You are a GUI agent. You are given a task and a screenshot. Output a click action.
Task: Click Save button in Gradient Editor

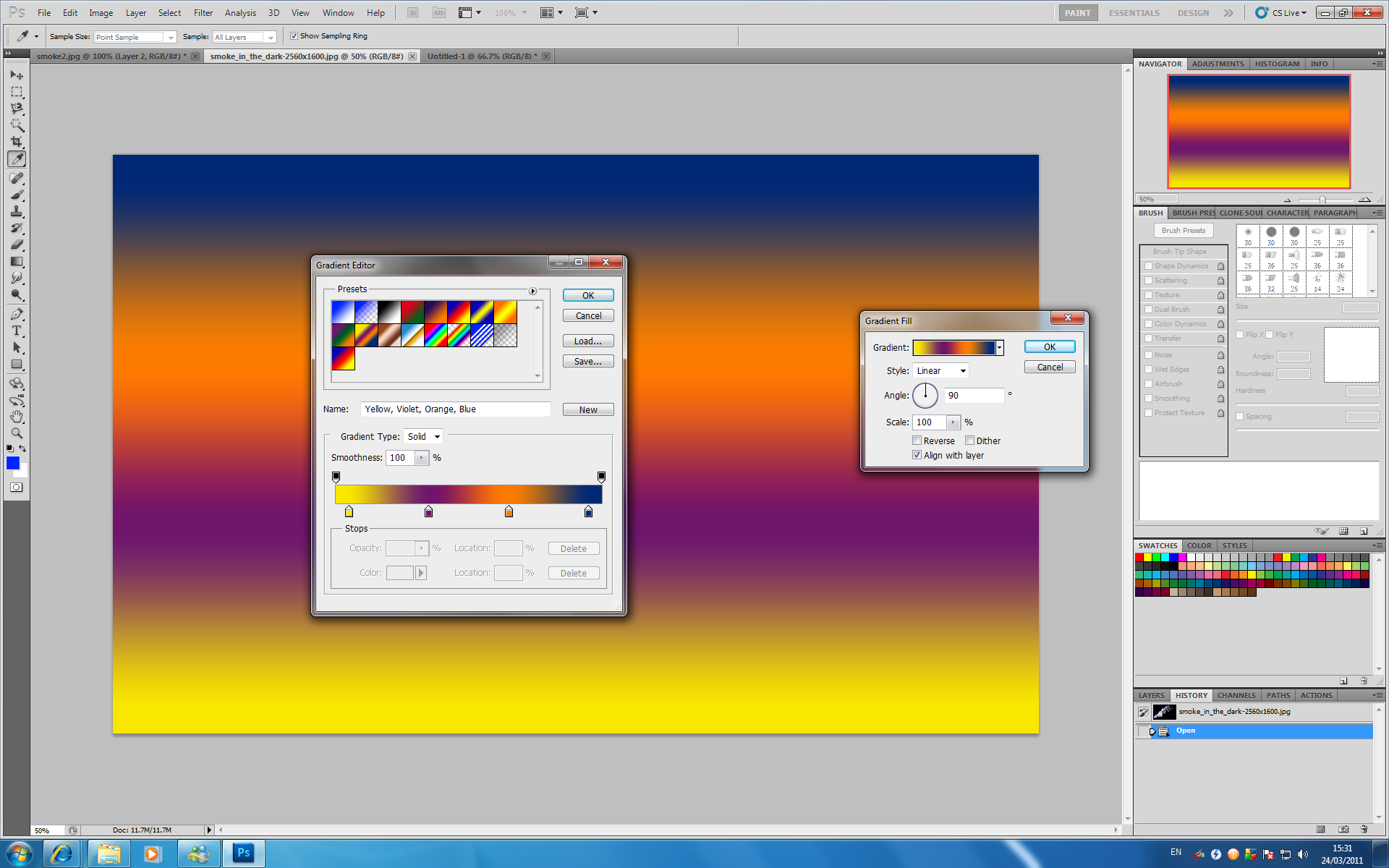point(588,361)
